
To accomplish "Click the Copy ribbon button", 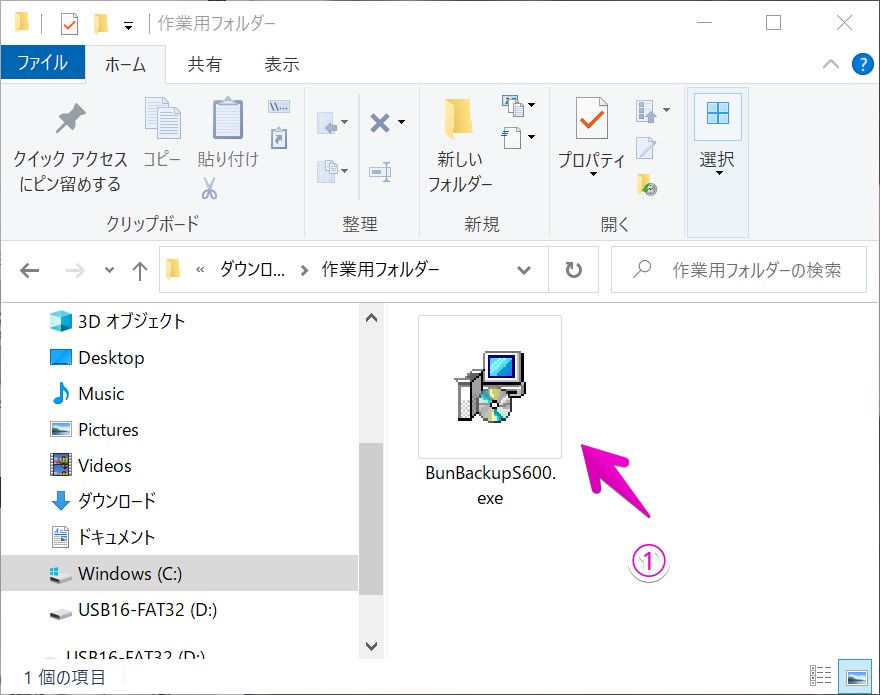I will [163, 132].
